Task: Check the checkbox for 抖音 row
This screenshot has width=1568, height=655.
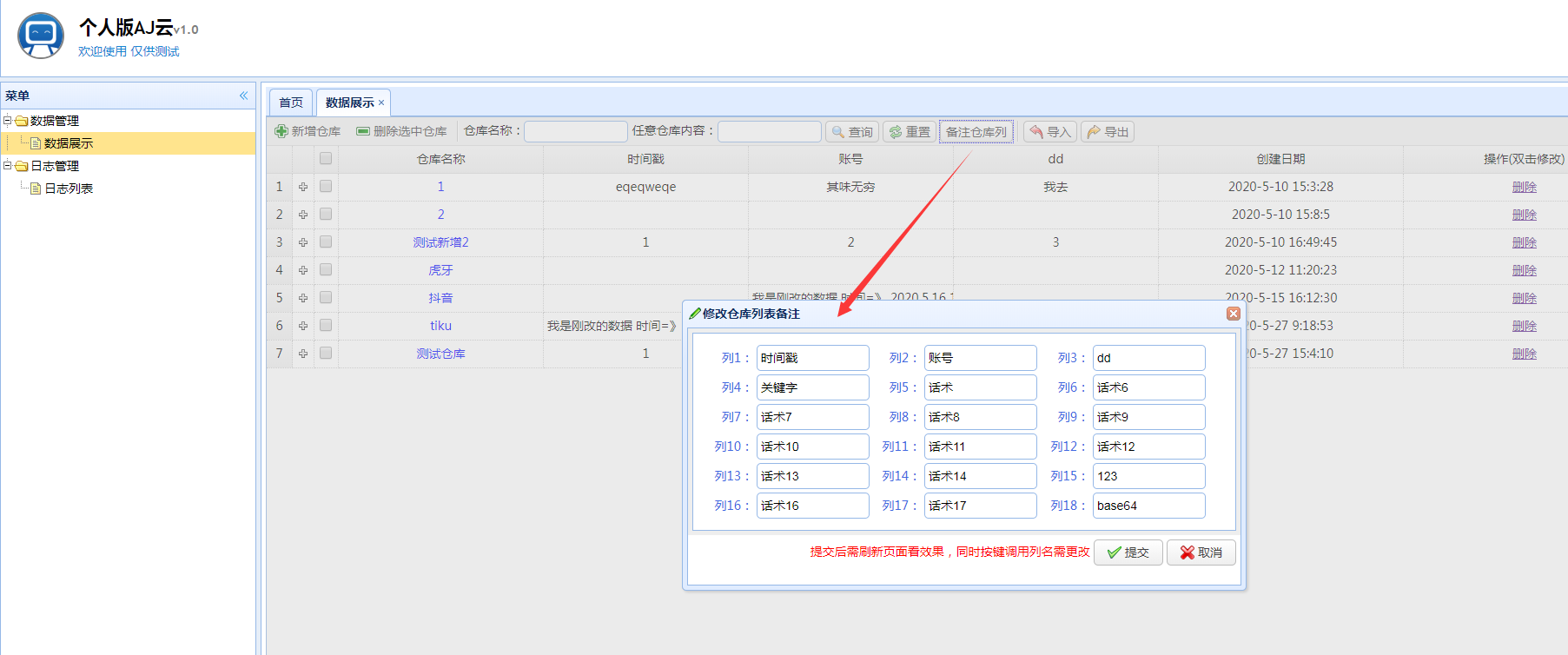Action: click(x=326, y=297)
